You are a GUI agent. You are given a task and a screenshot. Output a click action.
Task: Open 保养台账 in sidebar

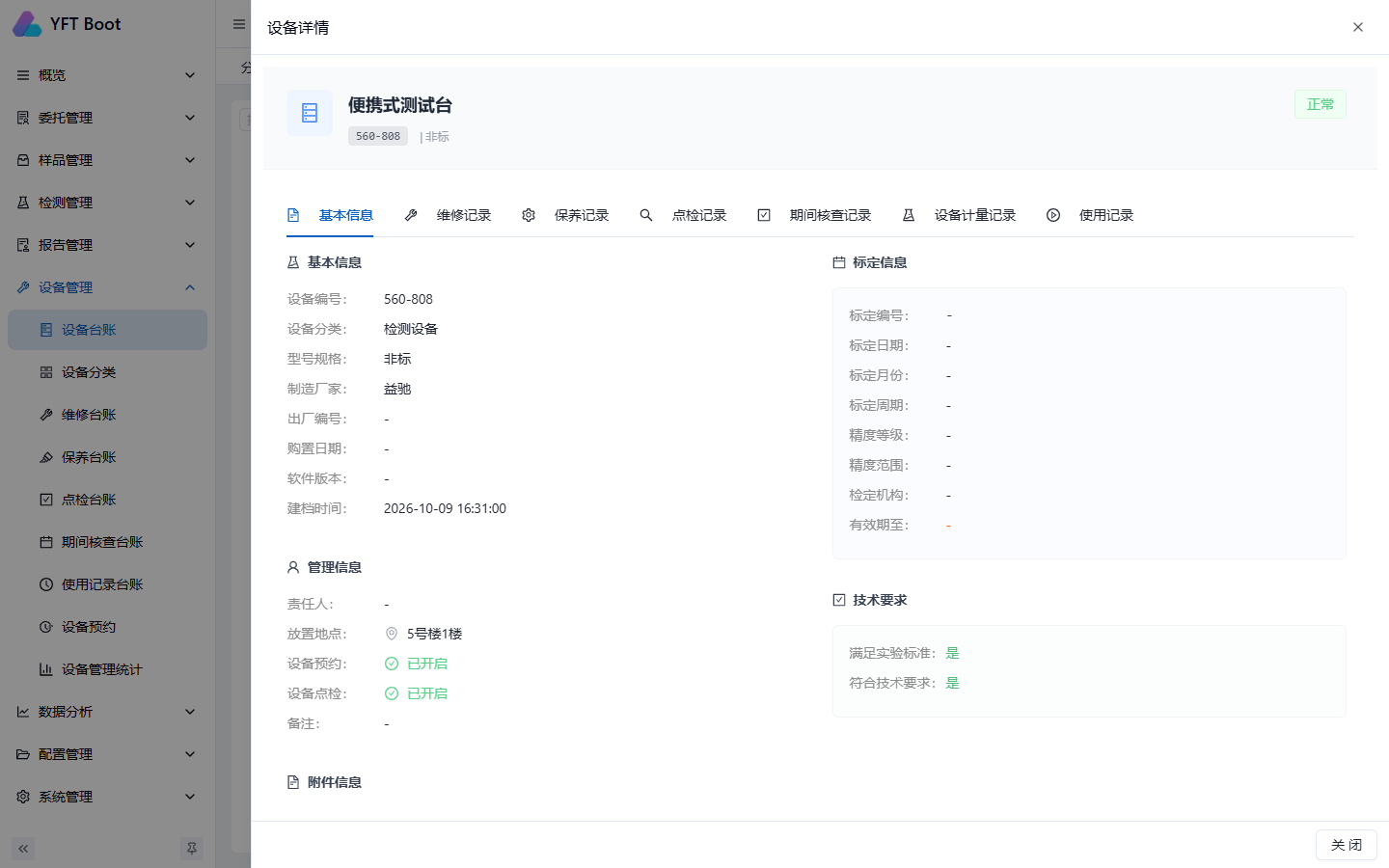click(x=107, y=457)
